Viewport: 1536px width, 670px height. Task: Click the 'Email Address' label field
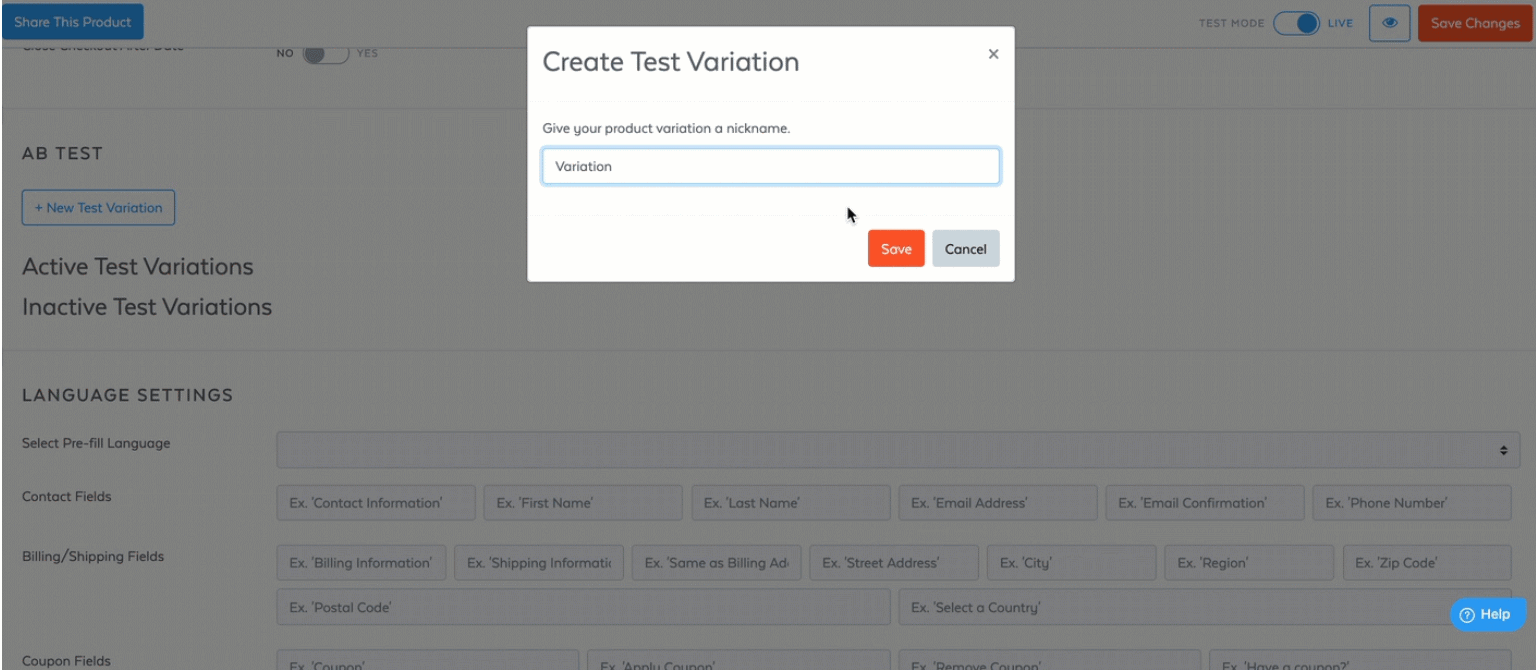[x=997, y=503]
